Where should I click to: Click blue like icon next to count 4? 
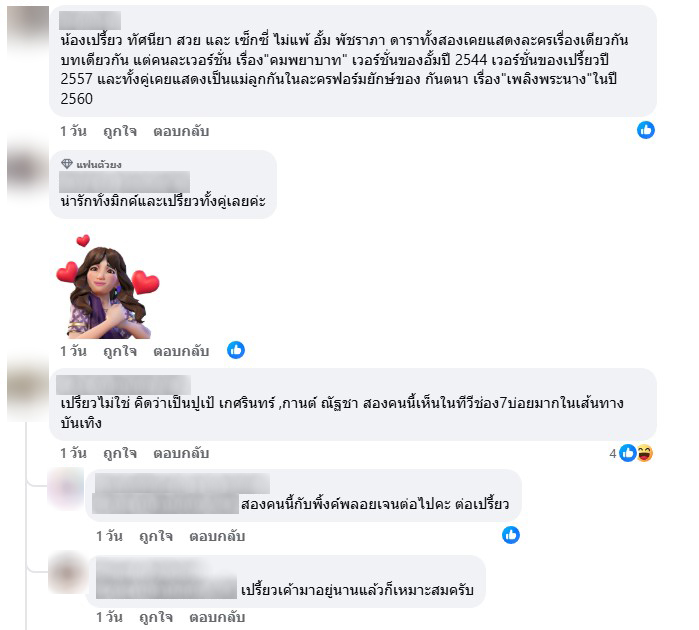coord(628,453)
